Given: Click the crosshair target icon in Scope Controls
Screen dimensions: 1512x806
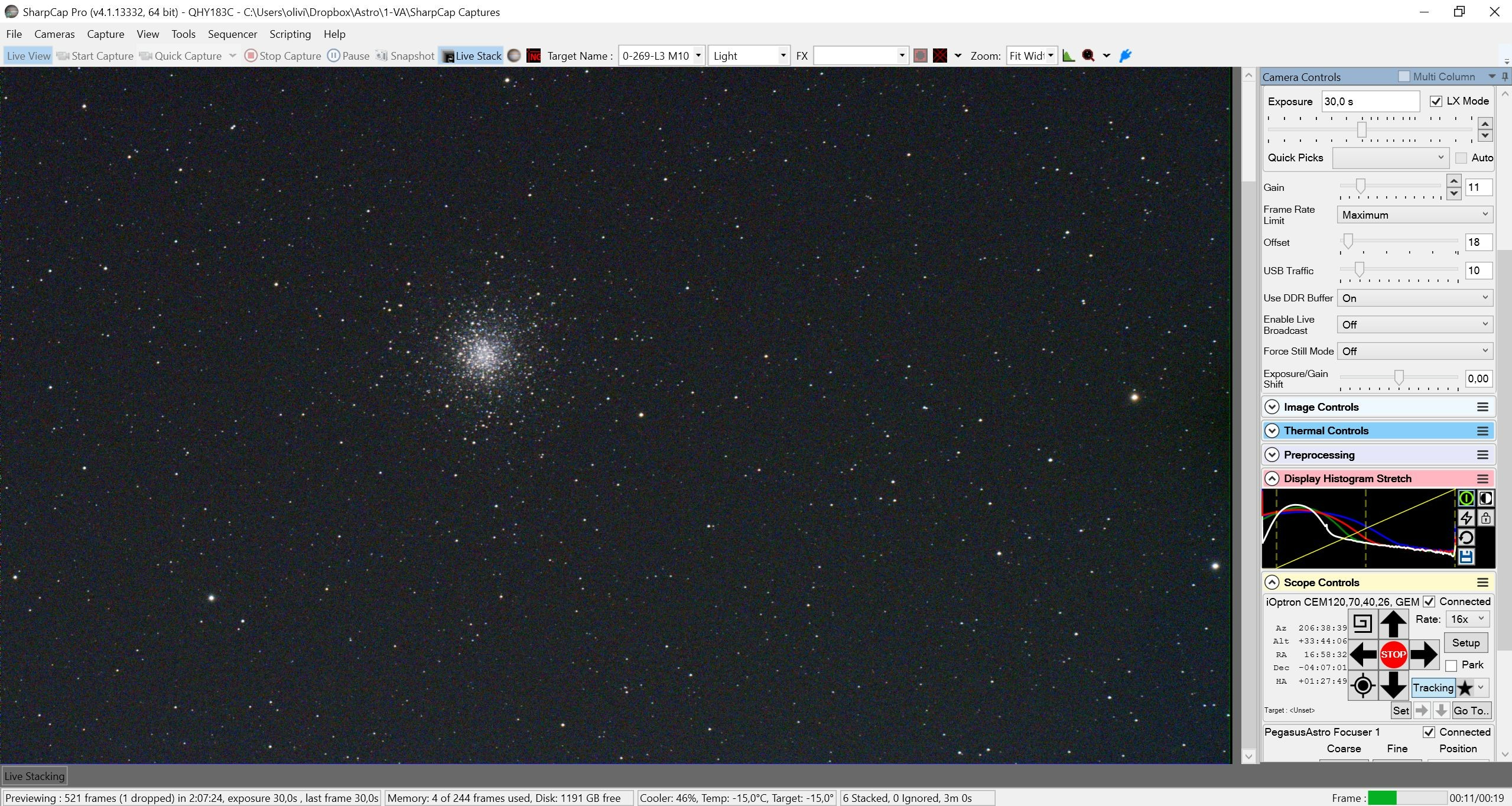Looking at the screenshot, I should click(1363, 685).
